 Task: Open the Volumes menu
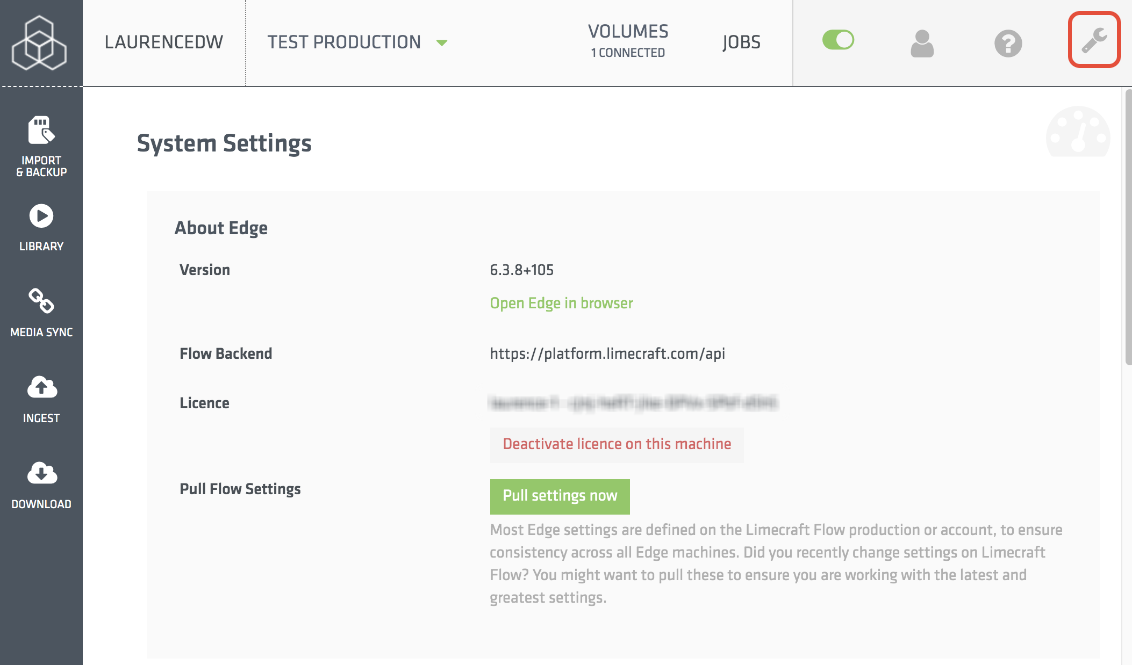(x=628, y=41)
